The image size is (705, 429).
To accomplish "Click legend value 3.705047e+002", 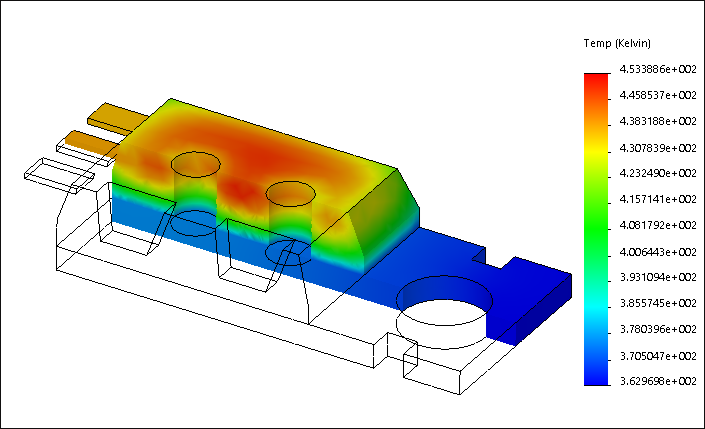I will (658, 356).
